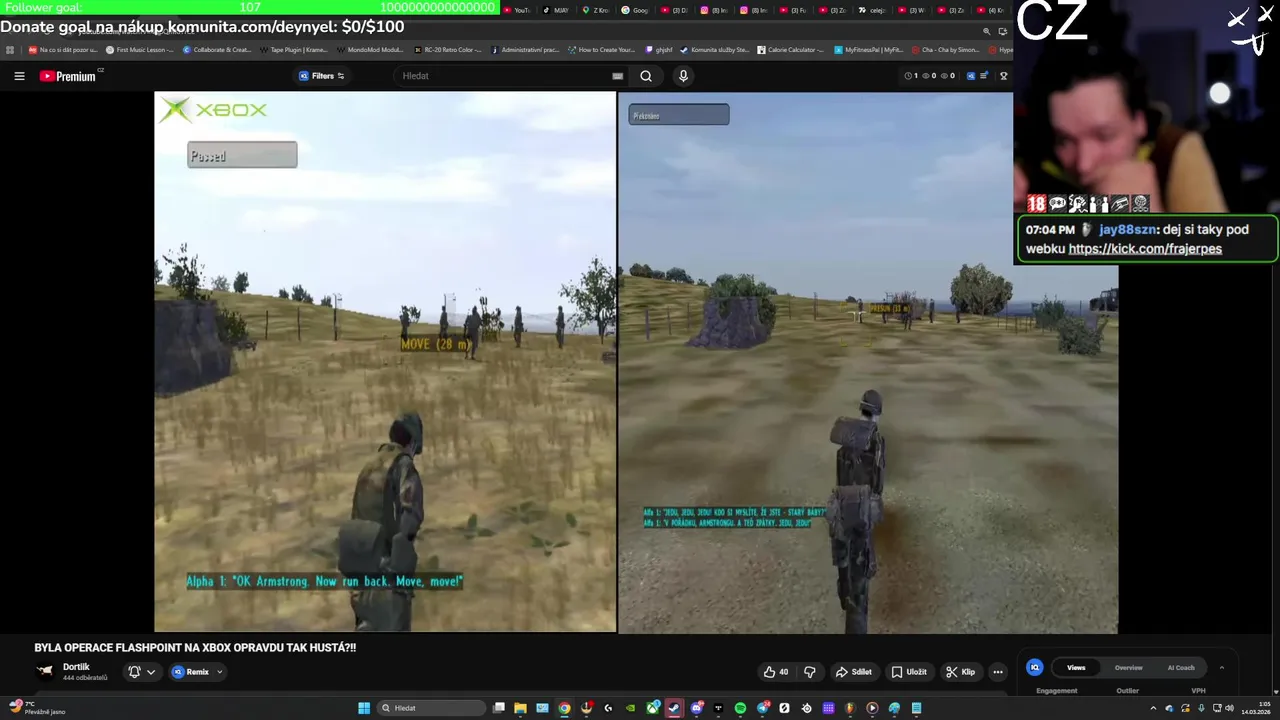The image size is (1280, 720).
Task: Open Google Chrome from taskbar
Action: pos(564,708)
